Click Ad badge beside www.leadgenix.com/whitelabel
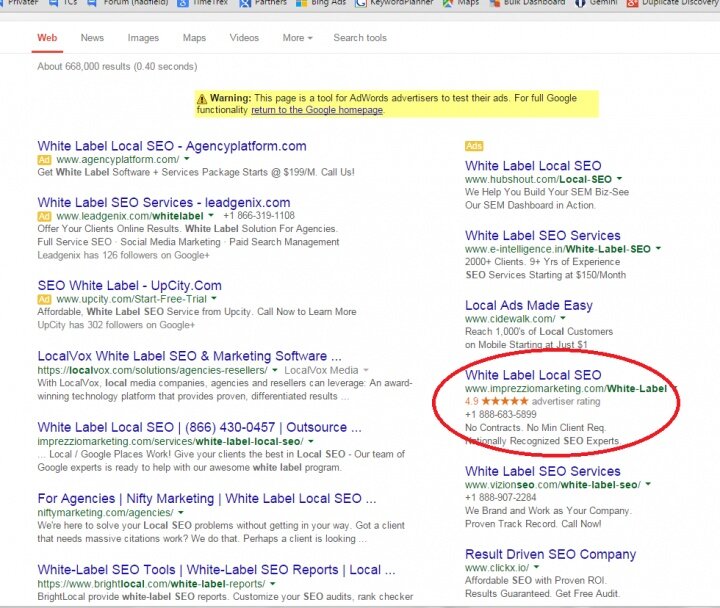 (x=44, y=216)
